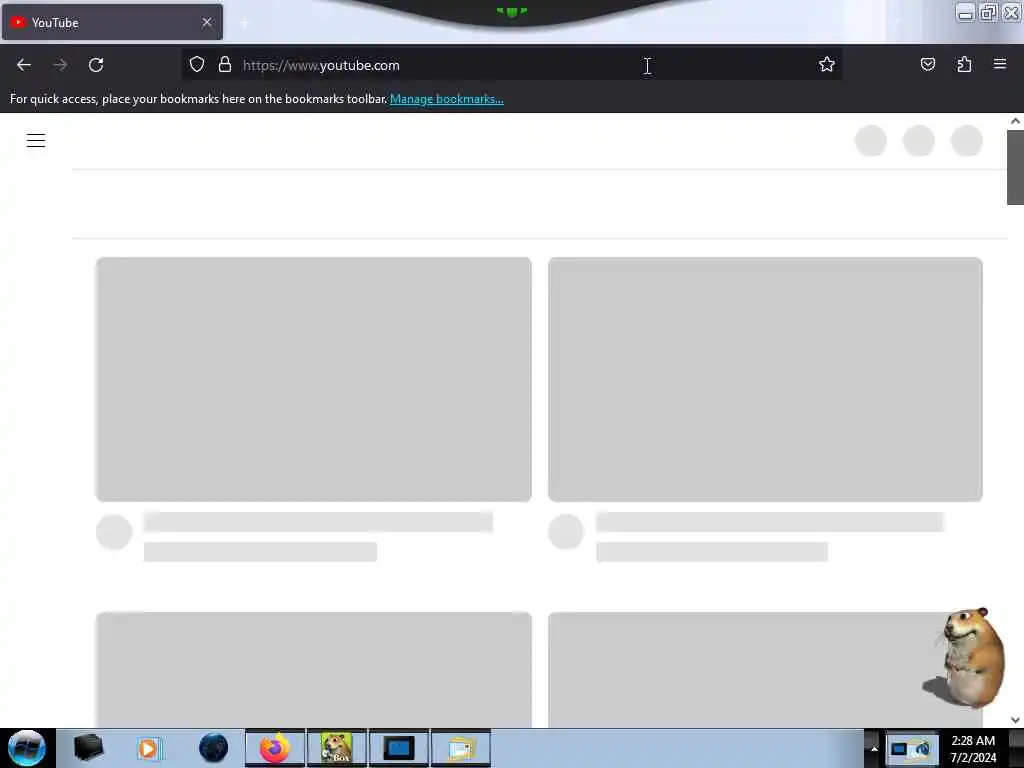
Task: Open the media player taskbar icon
Action: coord(149,748)
